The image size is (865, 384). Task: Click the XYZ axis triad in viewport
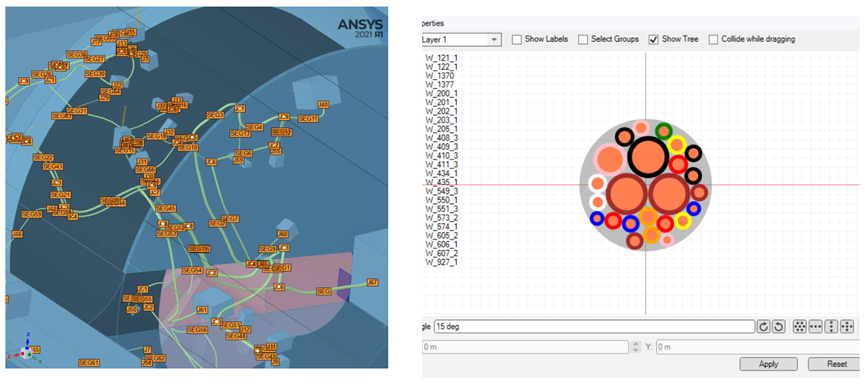[x=25, y=352]
